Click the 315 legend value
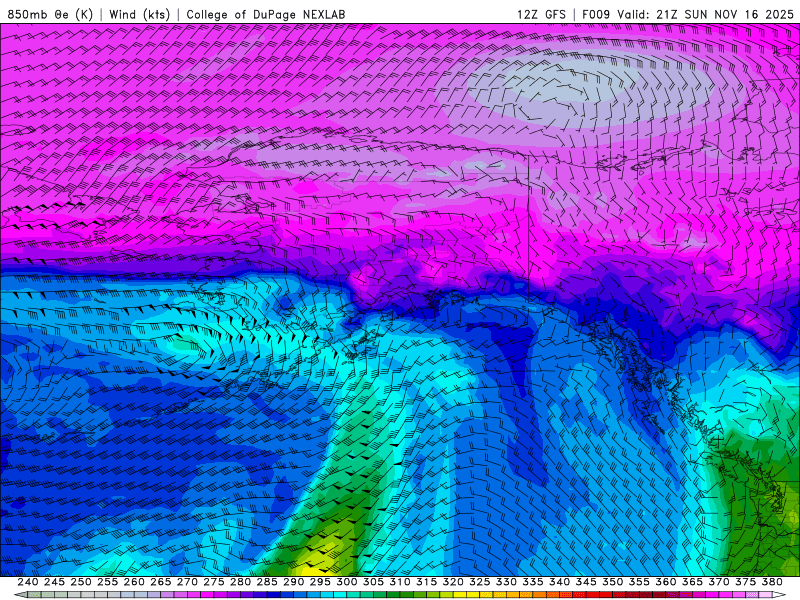The height and width of the screenshot is (600, 800). coord(426,582)
